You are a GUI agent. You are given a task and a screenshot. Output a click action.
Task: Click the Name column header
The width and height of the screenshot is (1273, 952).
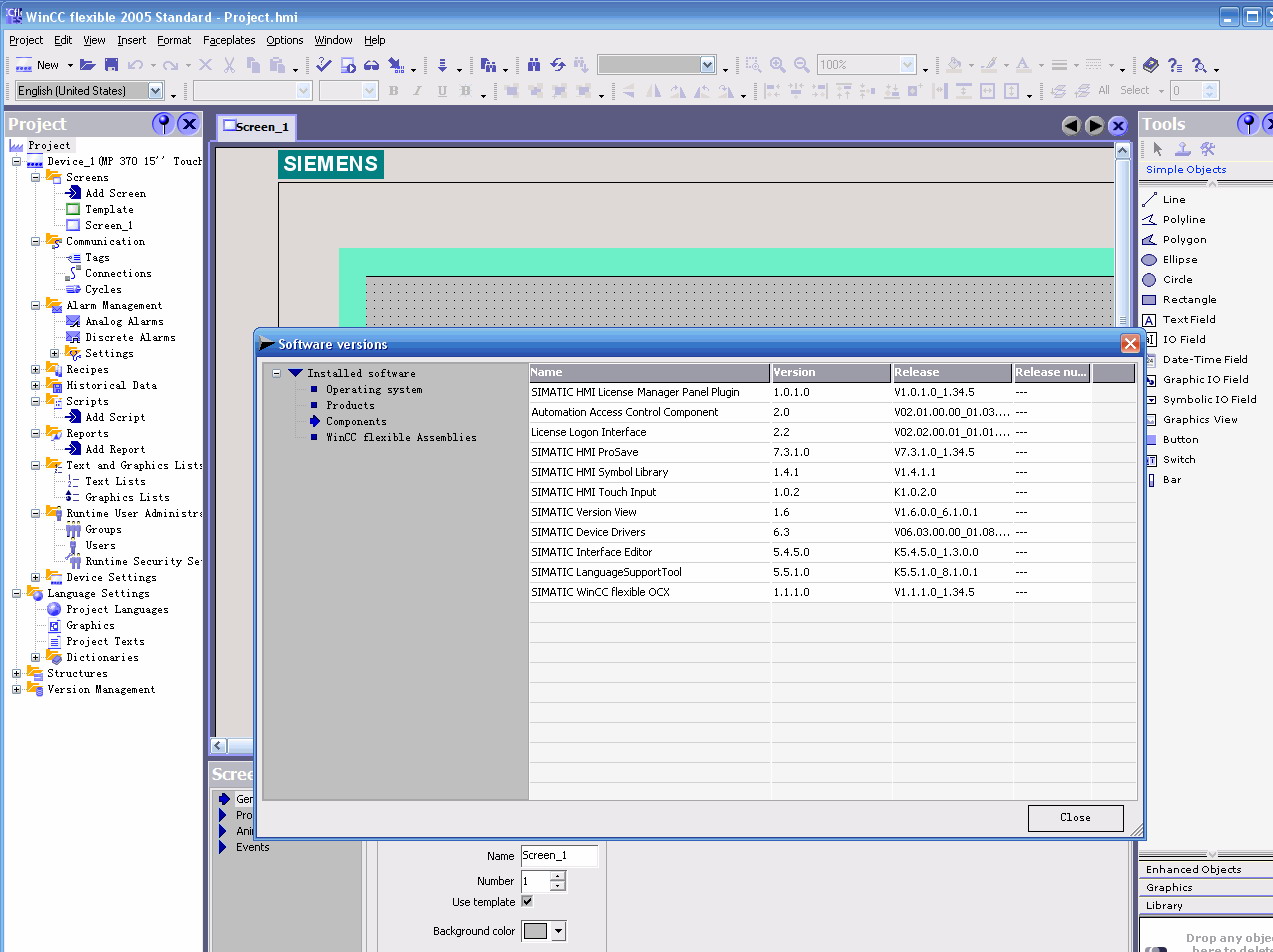click(x=650, y=373)
